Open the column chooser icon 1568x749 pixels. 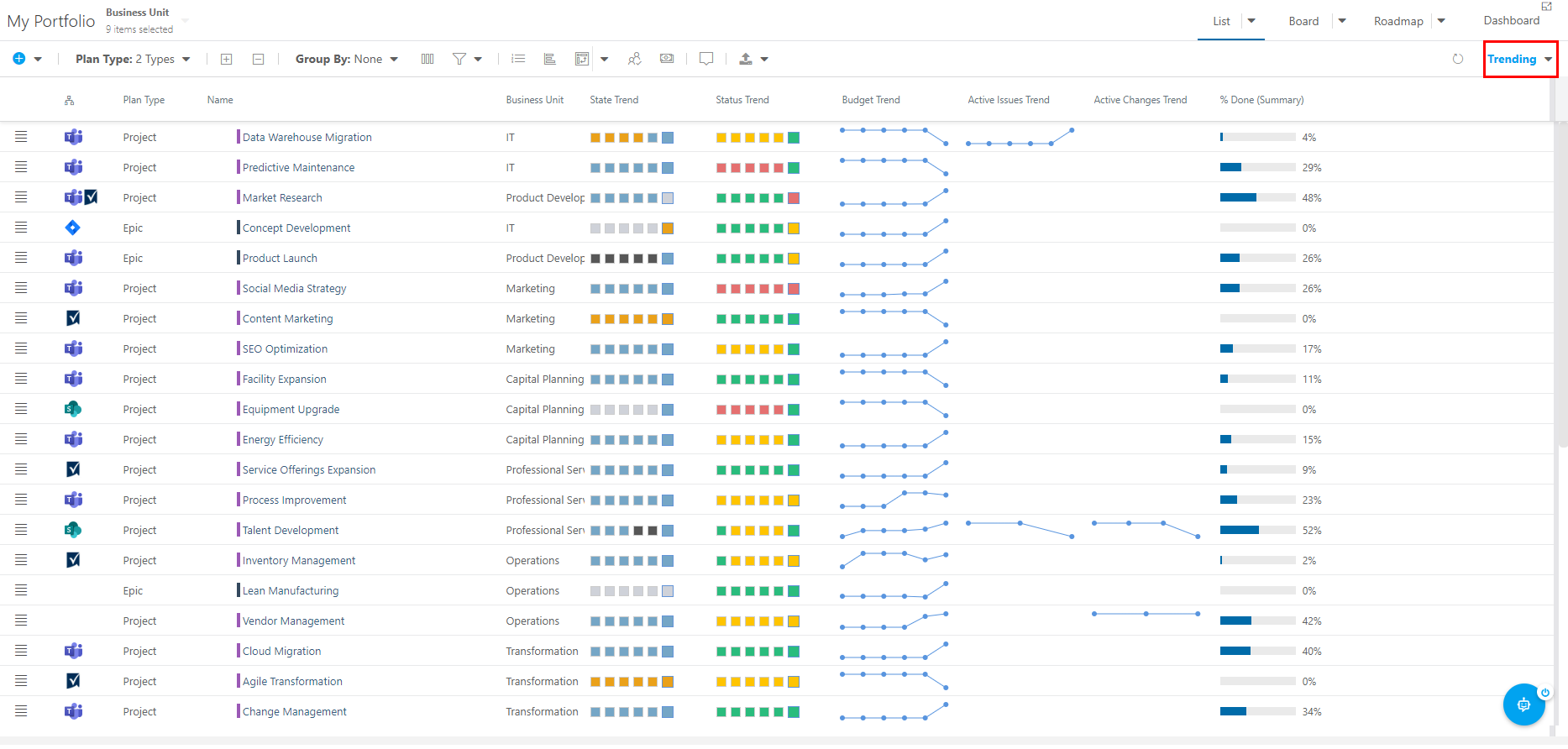click(x=427, y=59)
